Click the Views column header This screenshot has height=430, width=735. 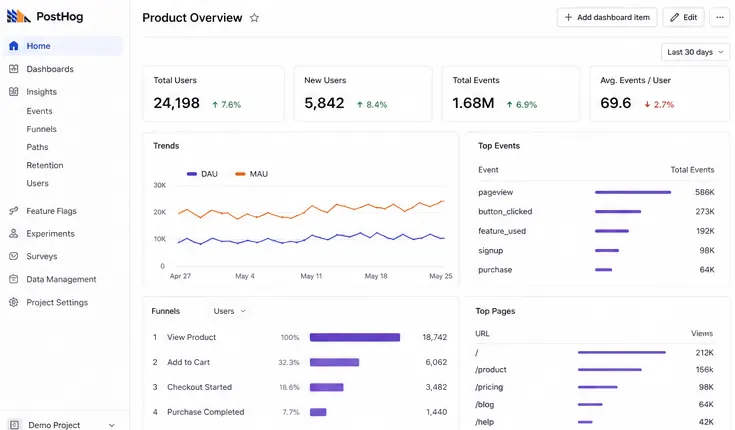[x=702, y=333]
